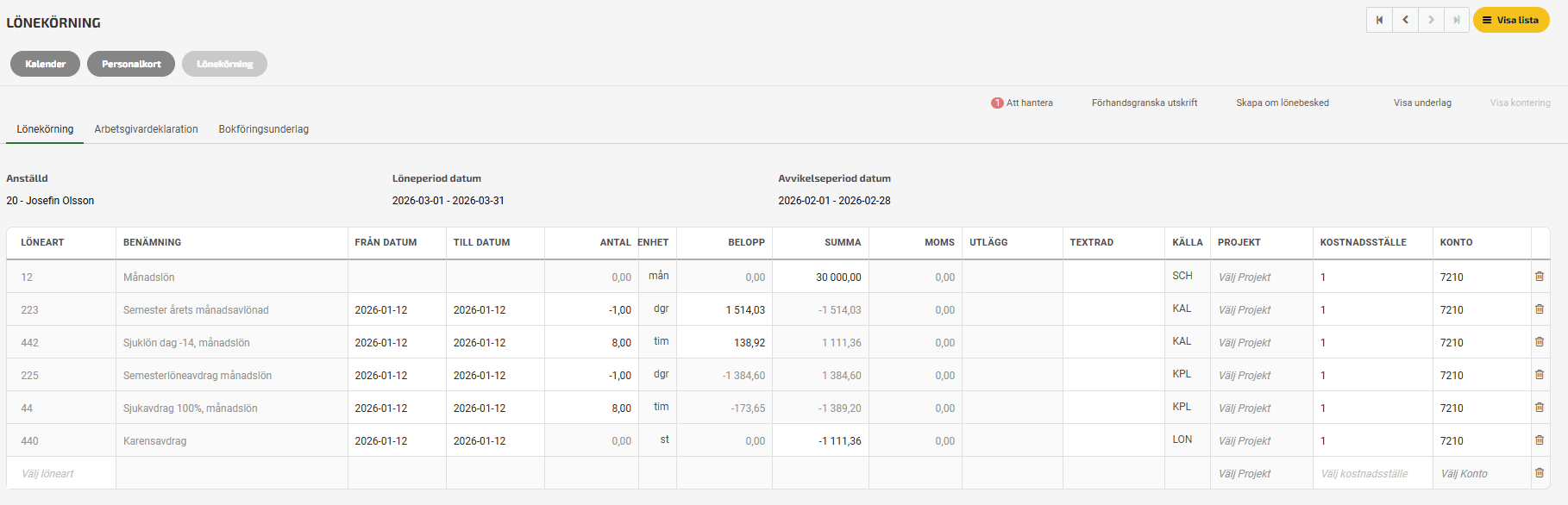This screenshot has width=1568, height=505.
Task: Delete the Semester årets månadsavlönad row
Action: pos(1539,309)
